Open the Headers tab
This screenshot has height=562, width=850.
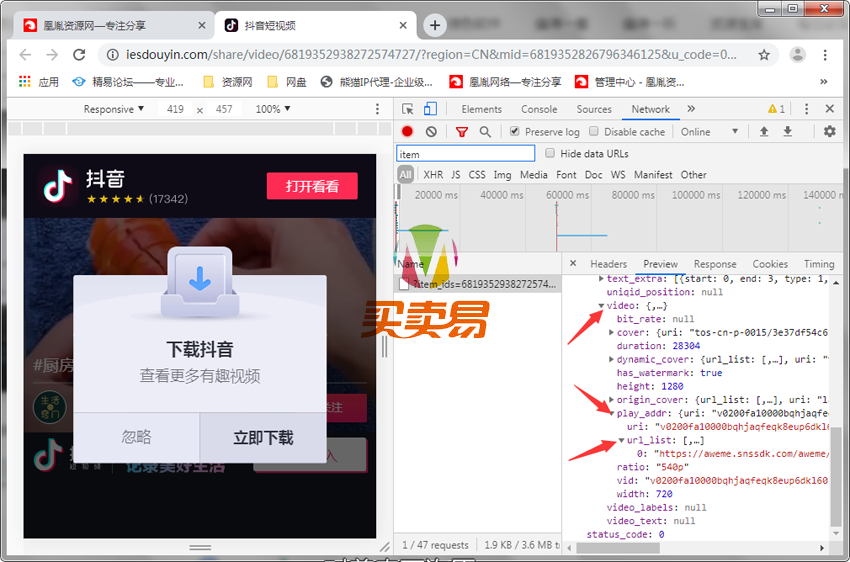tap(608, 264)
